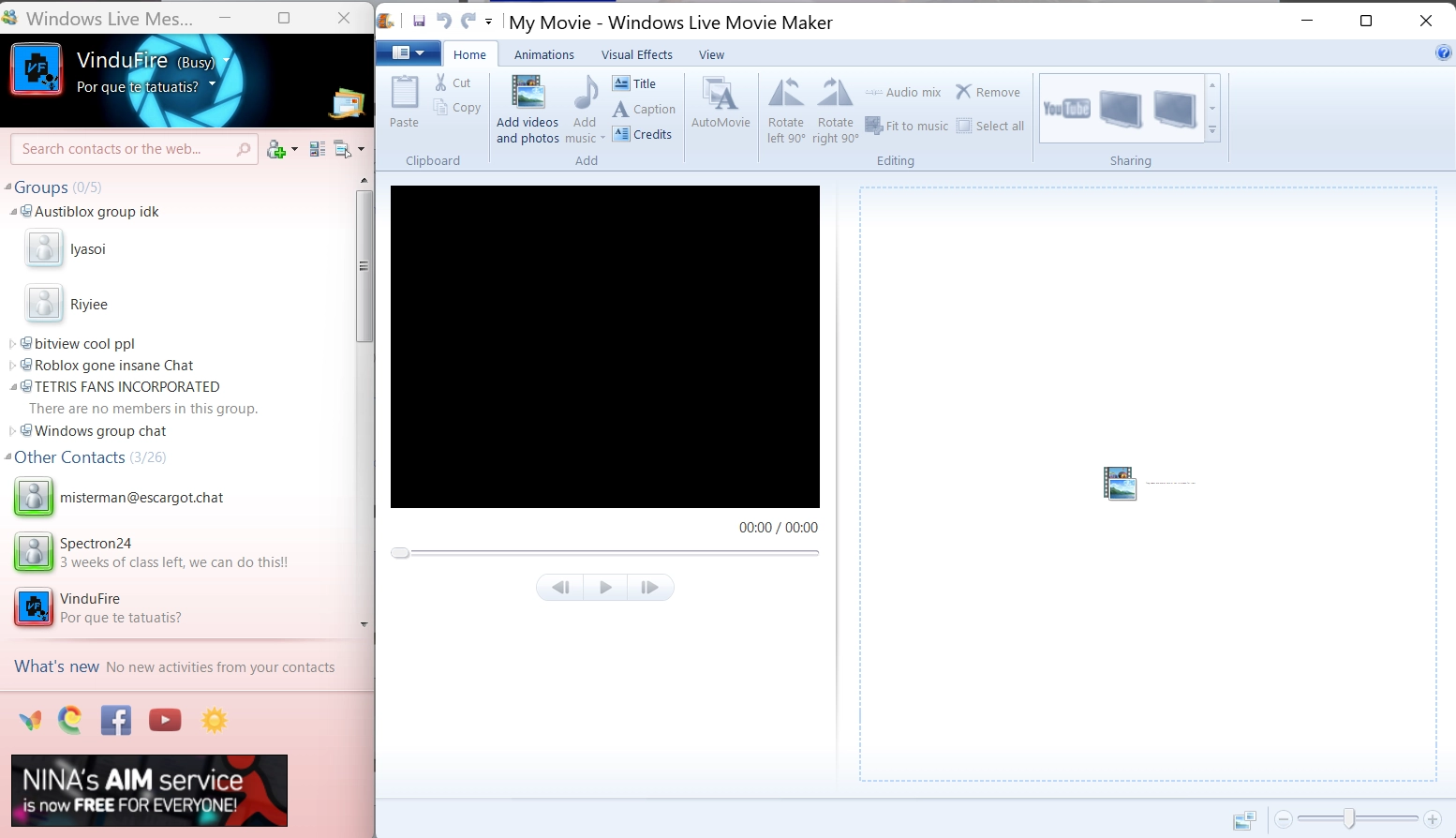Collapse the Groups section
Viewport: 1456px width, 838px height.
8,187
